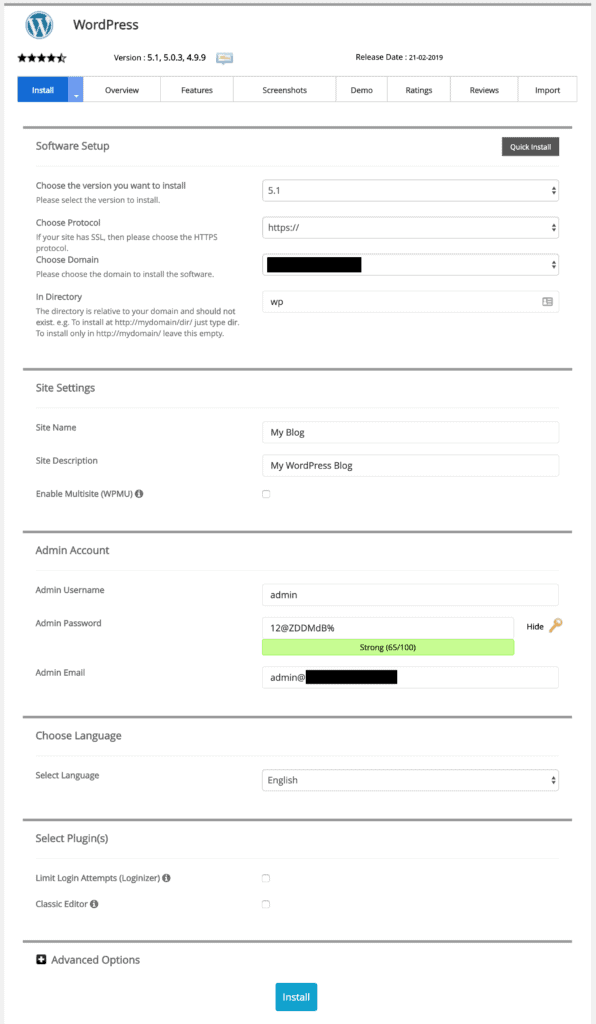This screenshot has width=596, height=1024.
Task: Click the Admin Username field
Action: click(x=410, y=595)
